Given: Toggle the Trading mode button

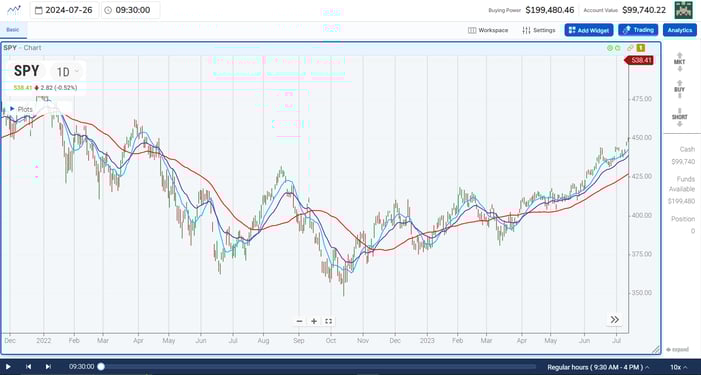Looking at the screenshot, I should pos(638,30).
